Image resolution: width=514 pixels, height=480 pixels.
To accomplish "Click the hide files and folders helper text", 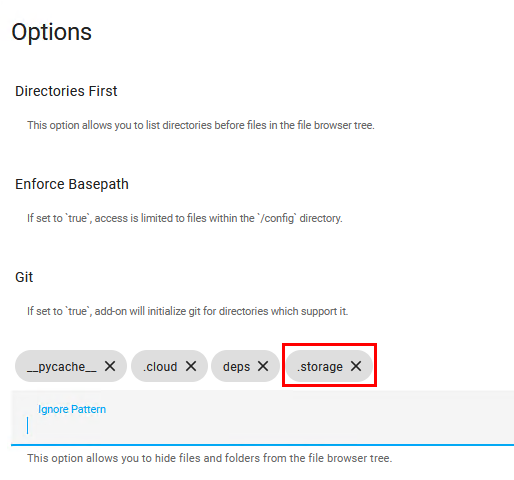I will tap(210, 458).
